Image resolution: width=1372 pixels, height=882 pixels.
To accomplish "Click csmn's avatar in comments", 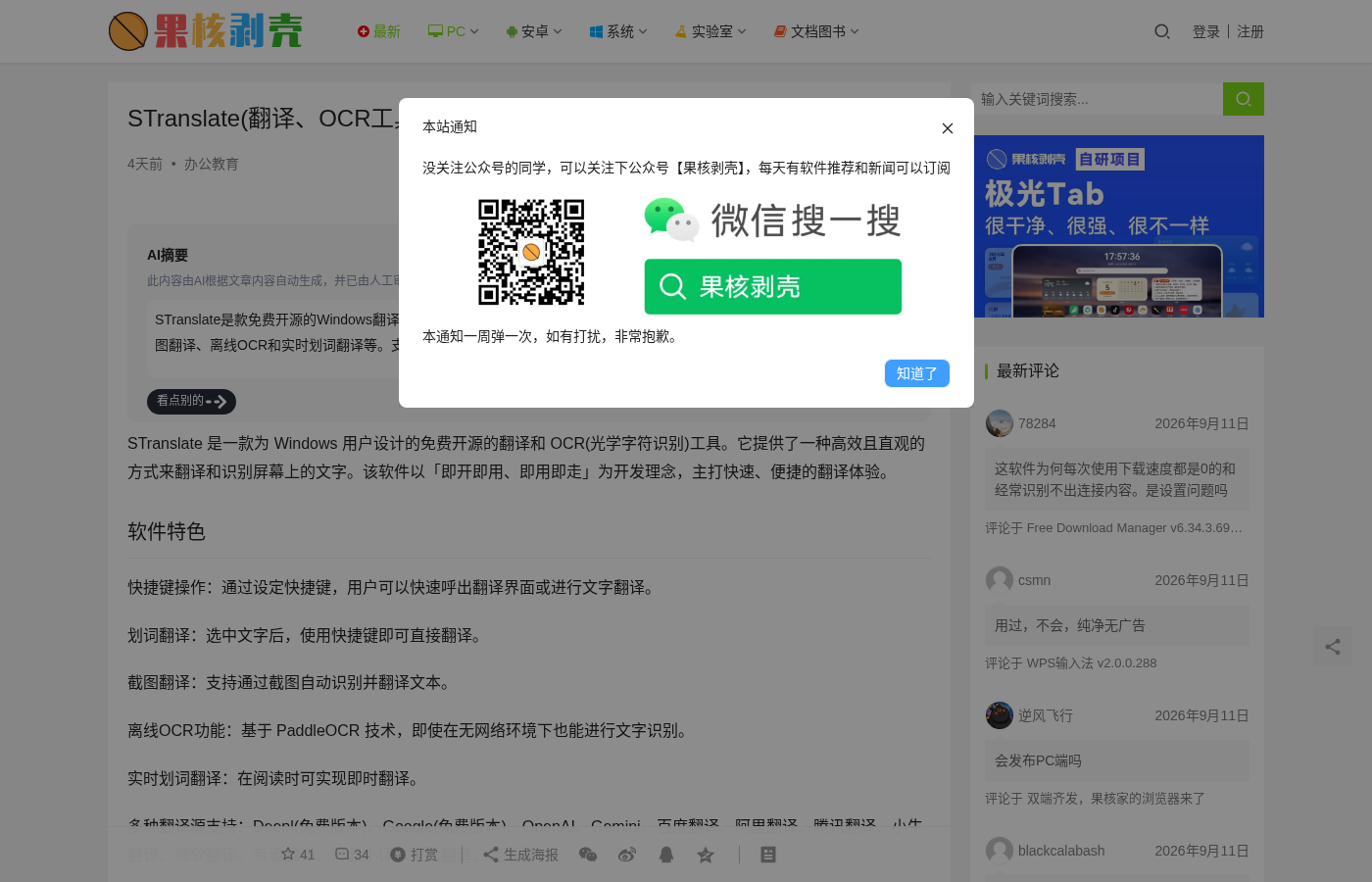I will point(1000,580).
